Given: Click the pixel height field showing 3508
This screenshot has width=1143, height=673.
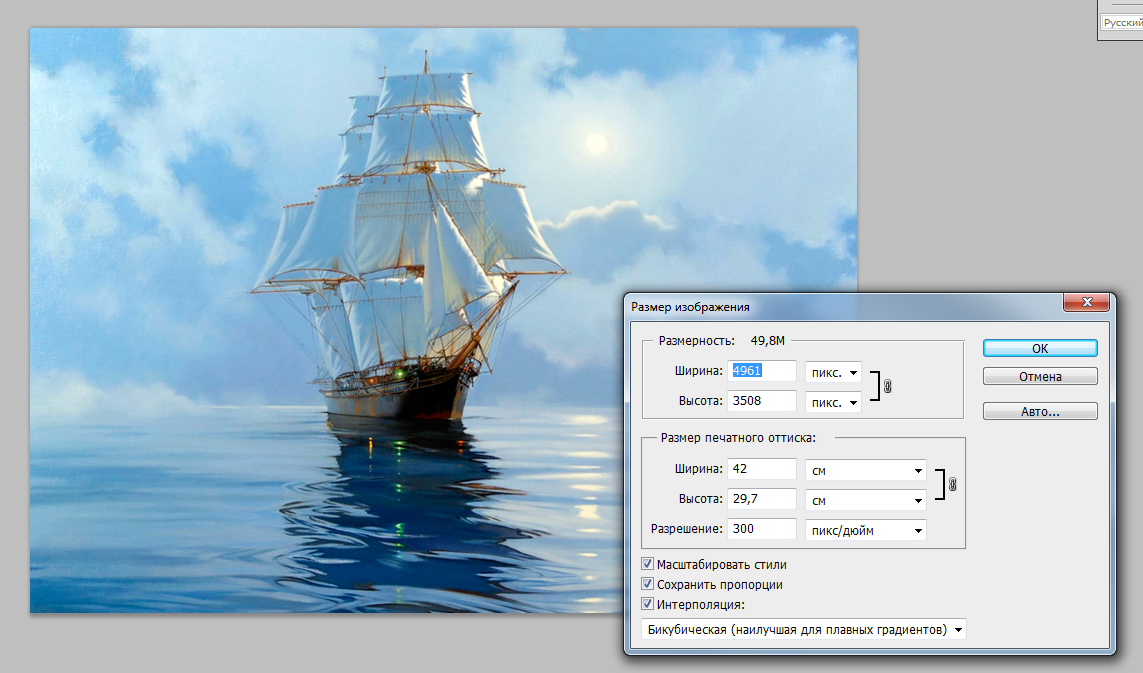Looking at the screenshot, I should (762, 401).
